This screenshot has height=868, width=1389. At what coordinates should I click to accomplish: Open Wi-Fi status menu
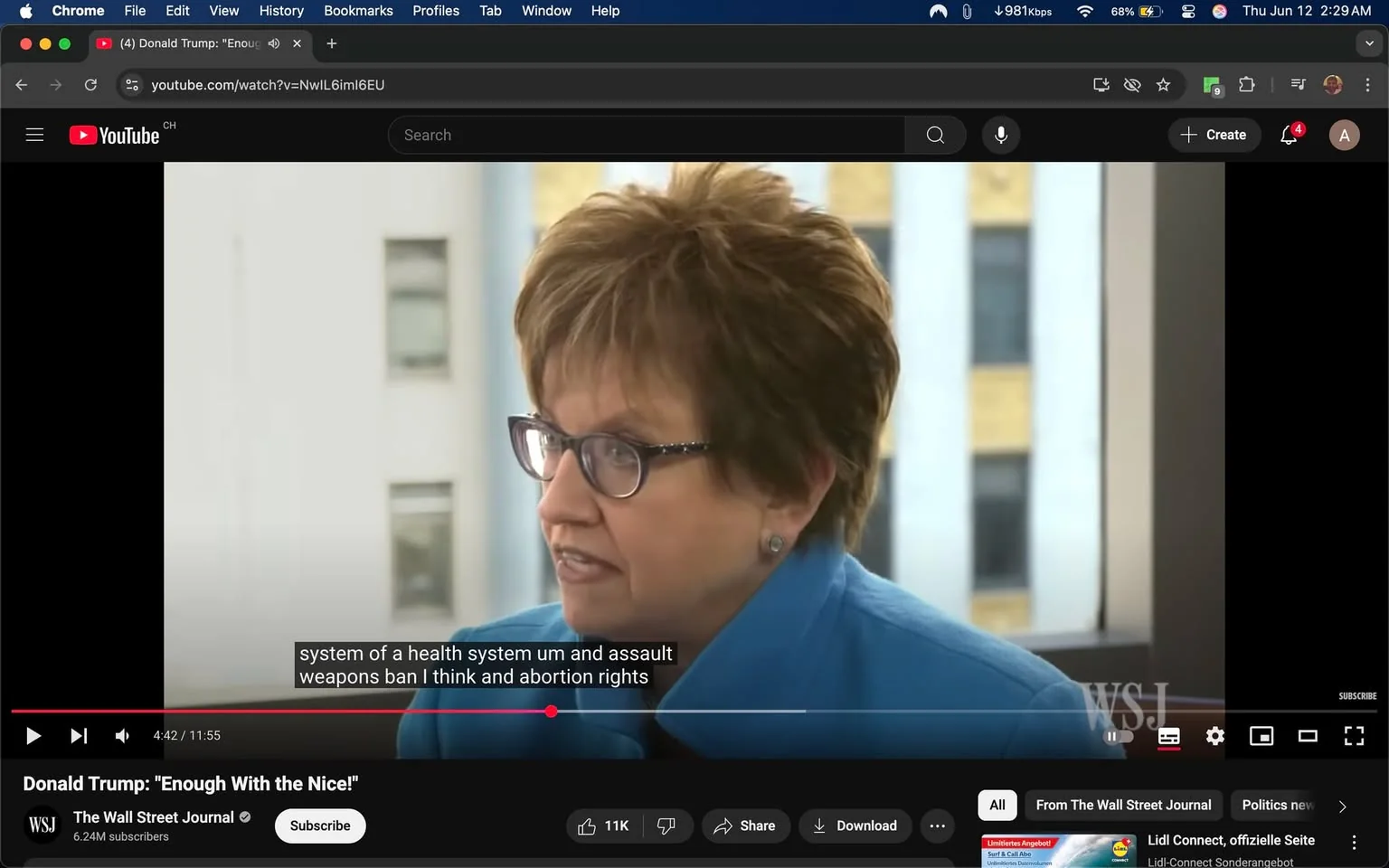1085,11
